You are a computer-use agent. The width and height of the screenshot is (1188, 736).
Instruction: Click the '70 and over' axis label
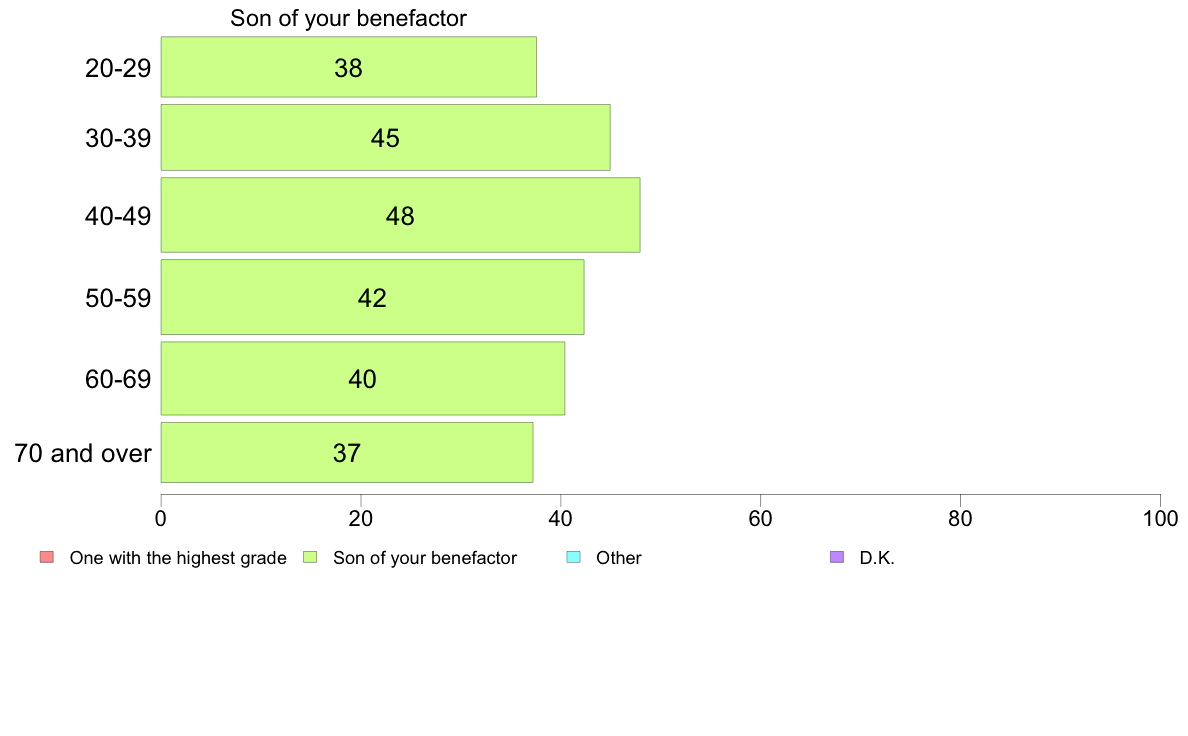[x=83, y=453]
